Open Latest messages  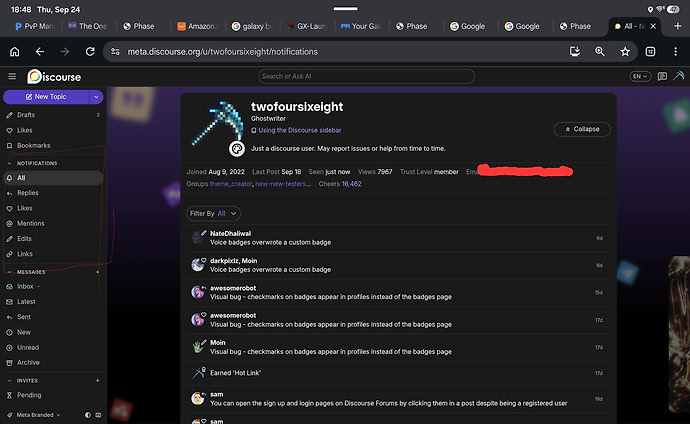(53, 302)
